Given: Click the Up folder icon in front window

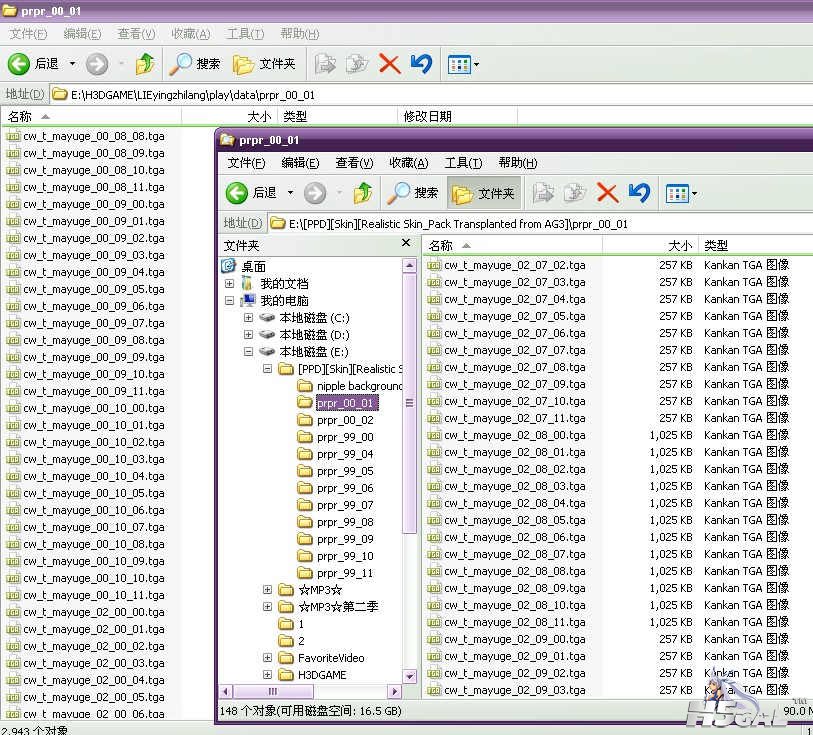Looking at the screenshot, I should 363,193.
